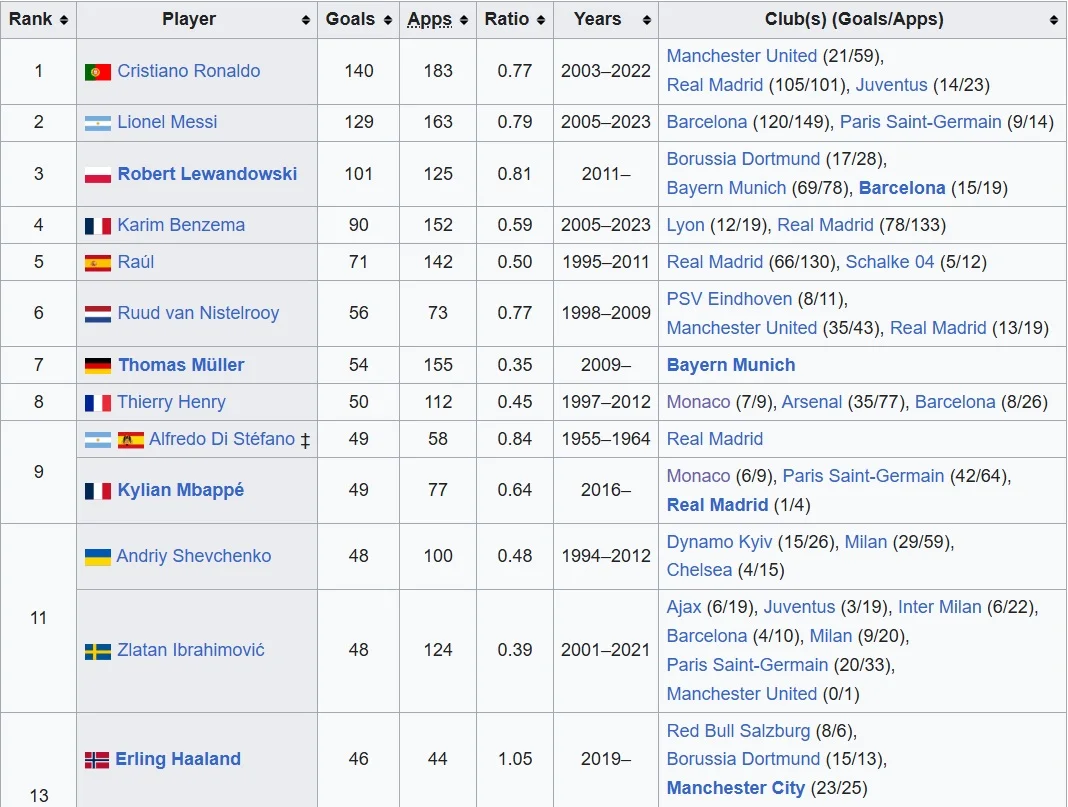The height and width of the screenshot is (807, 1068).
Task: Click the Player column header
Action: pos(189,19)
